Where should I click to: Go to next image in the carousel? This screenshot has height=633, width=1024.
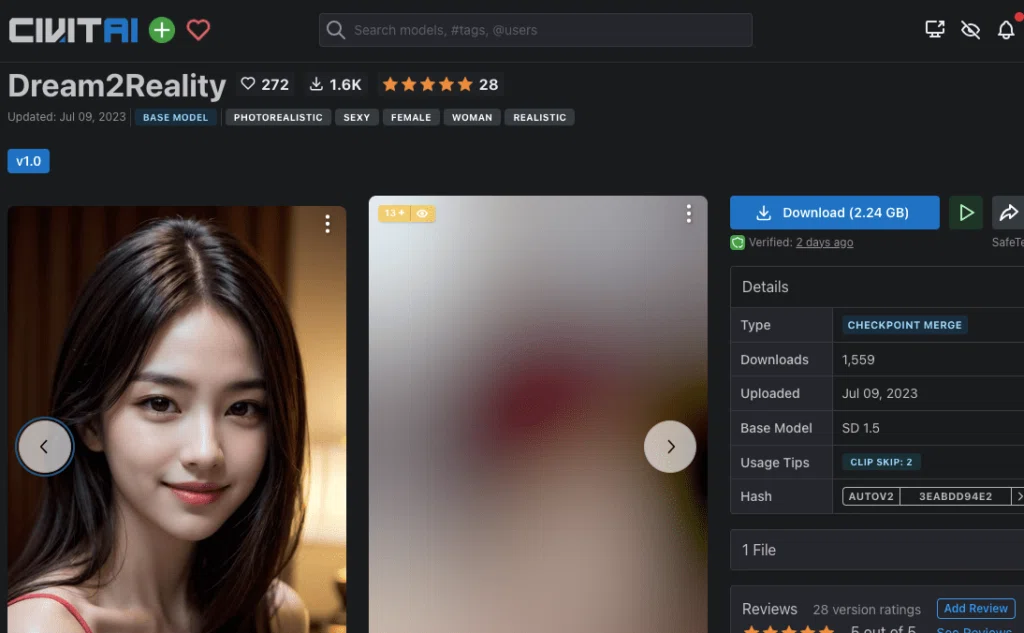(670, 447)
